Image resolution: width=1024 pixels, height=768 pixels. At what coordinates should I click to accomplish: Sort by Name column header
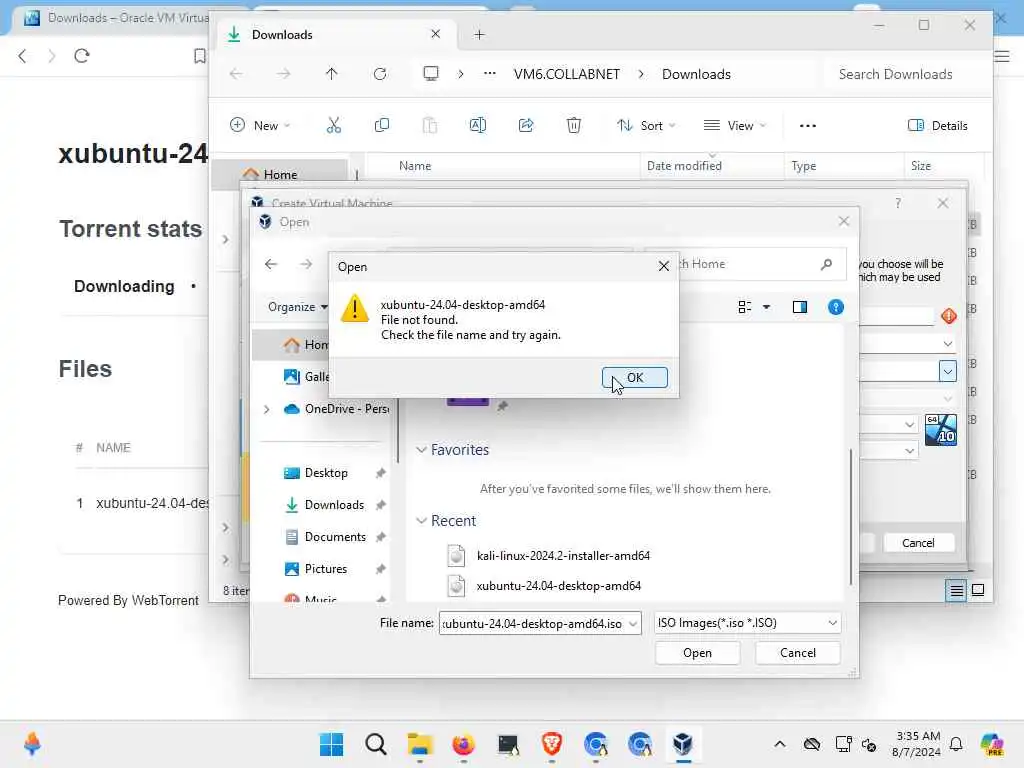415,166
